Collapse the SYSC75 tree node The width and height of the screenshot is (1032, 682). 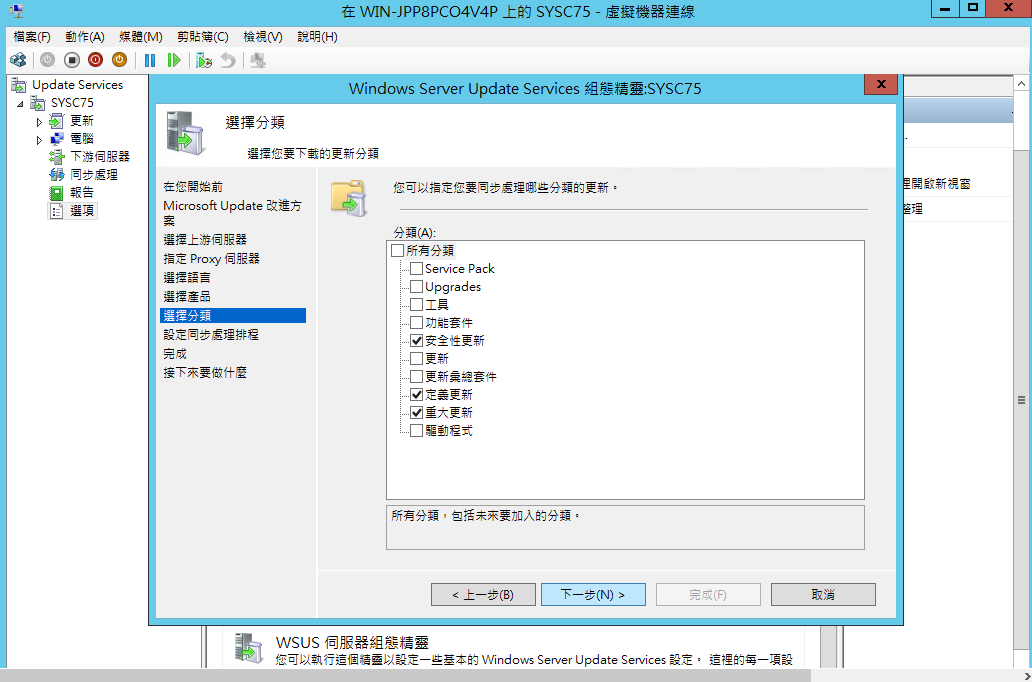coord(20,103)
